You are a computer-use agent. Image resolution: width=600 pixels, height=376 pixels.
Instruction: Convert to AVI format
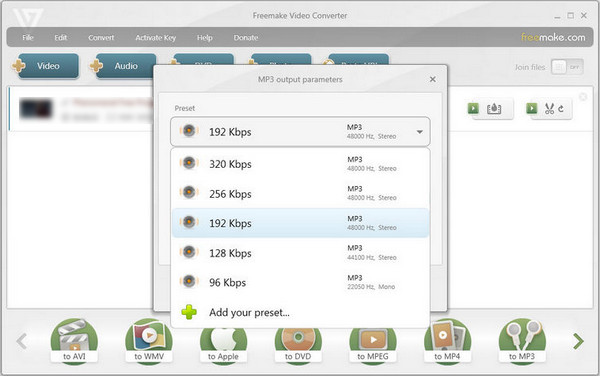[x=74, y=342]
